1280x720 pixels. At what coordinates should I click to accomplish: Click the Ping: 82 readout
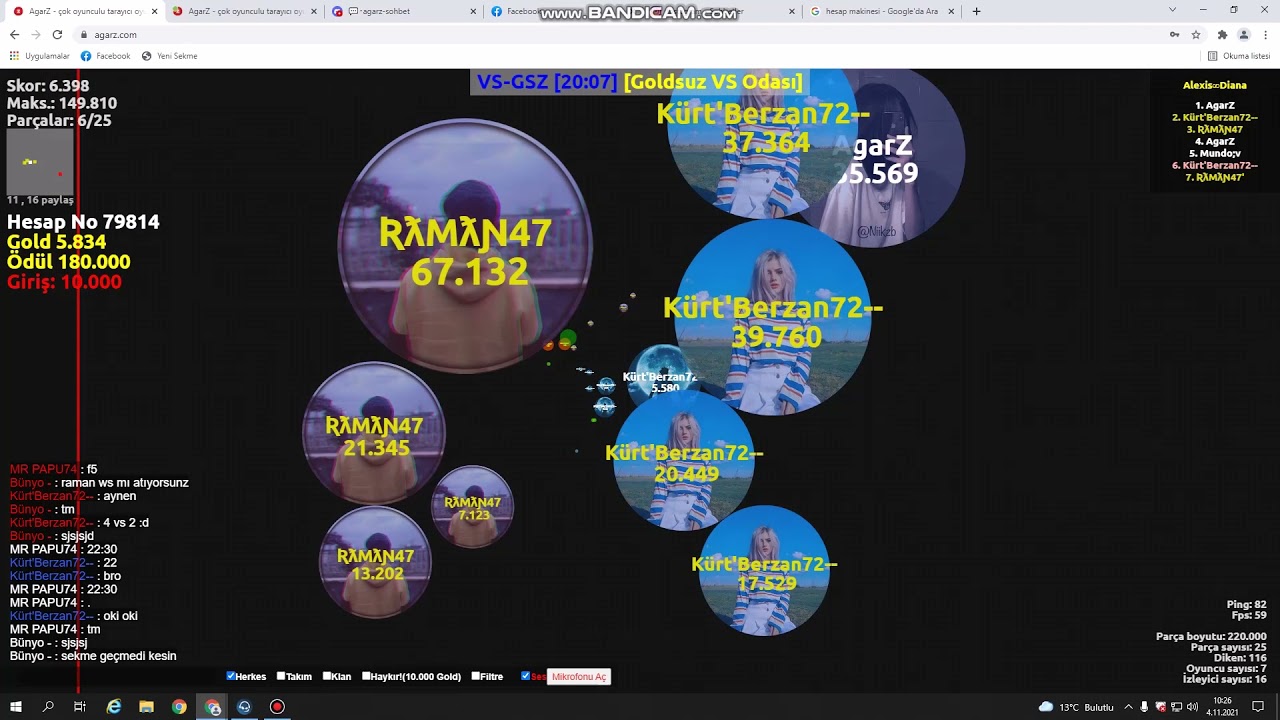(1247, 604)
